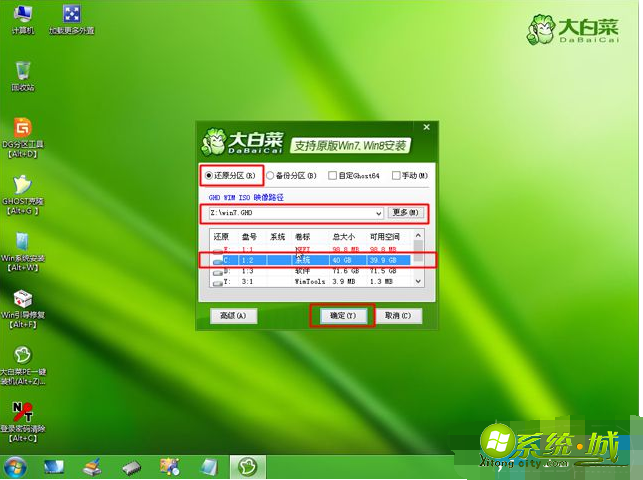Image resolution: width=643 pixels, height=480 pixels.
Task: Click the green ghost taskbar button
Action: 248,467
